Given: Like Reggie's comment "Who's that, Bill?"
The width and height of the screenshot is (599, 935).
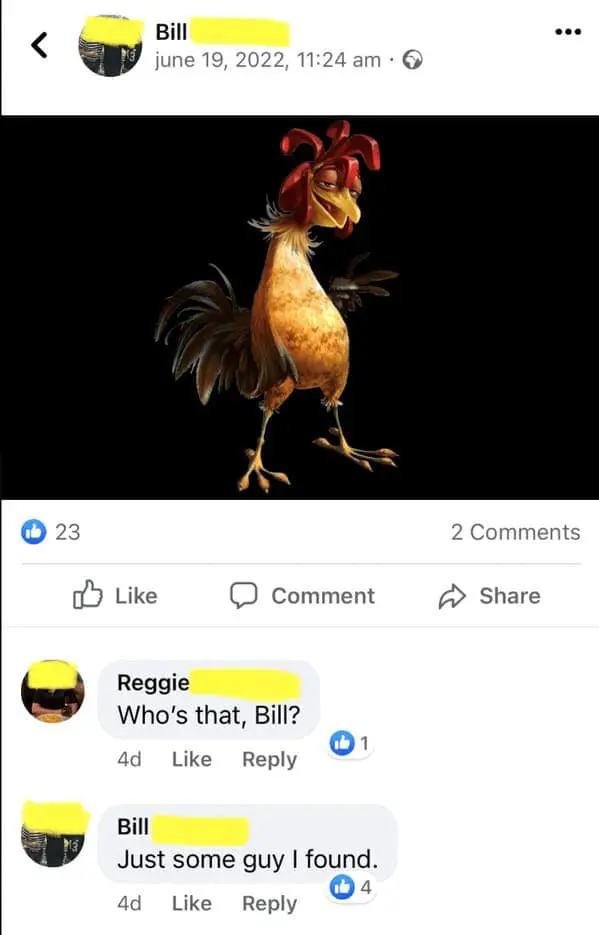Looking at the screenshot, I should tap(191, 759).
